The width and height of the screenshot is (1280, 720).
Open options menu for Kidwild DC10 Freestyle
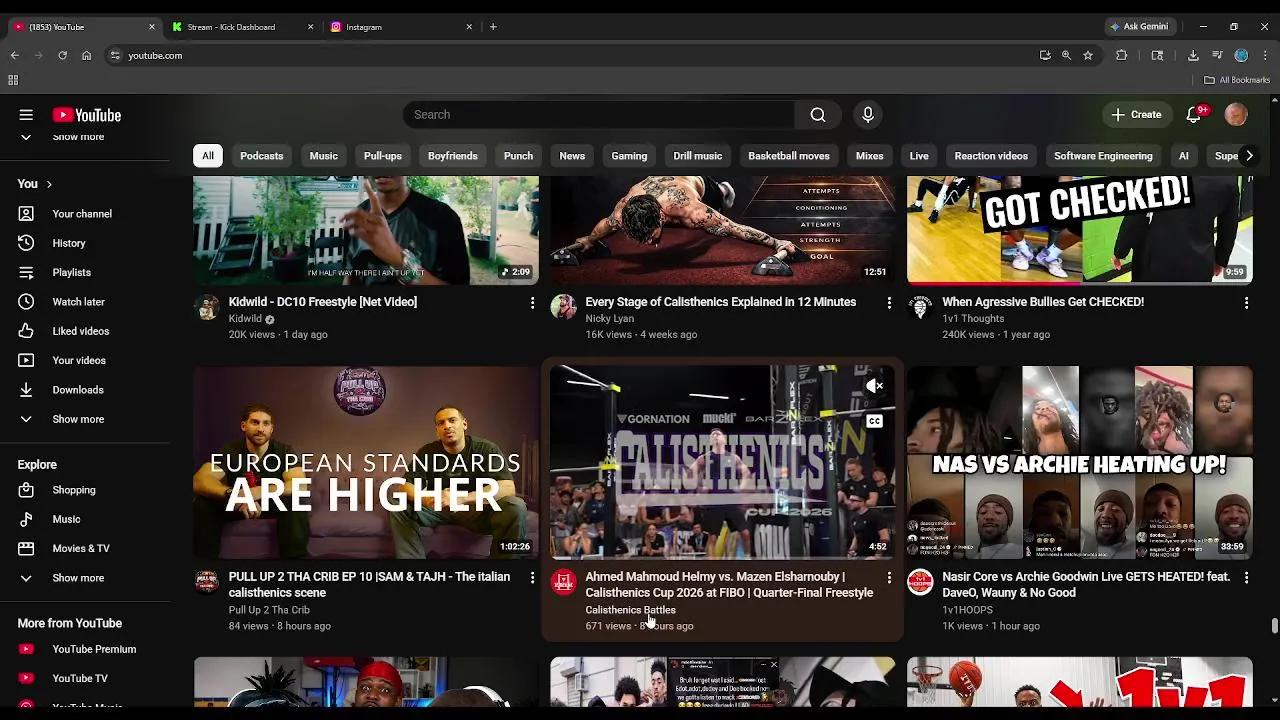(532, 302)
